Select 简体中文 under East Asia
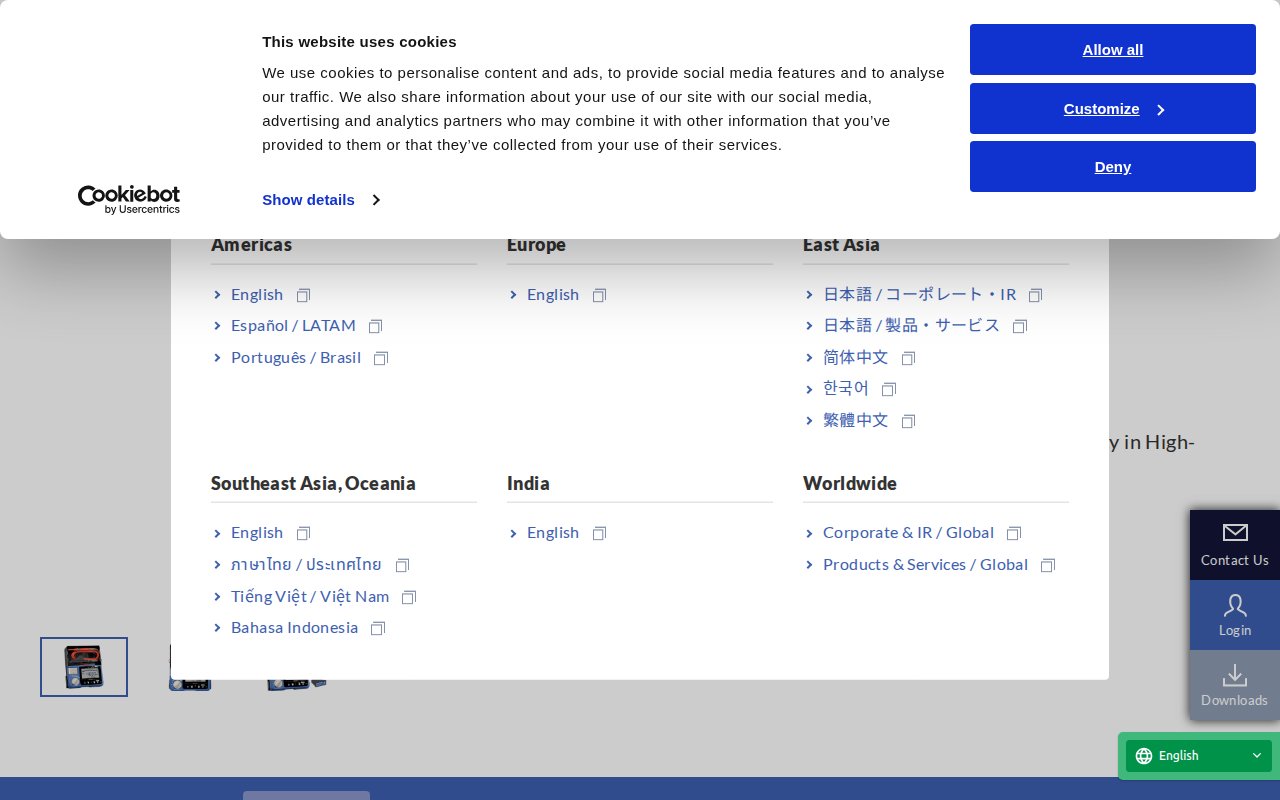This screenshot has height=800, width=1280. coord(855,357)
